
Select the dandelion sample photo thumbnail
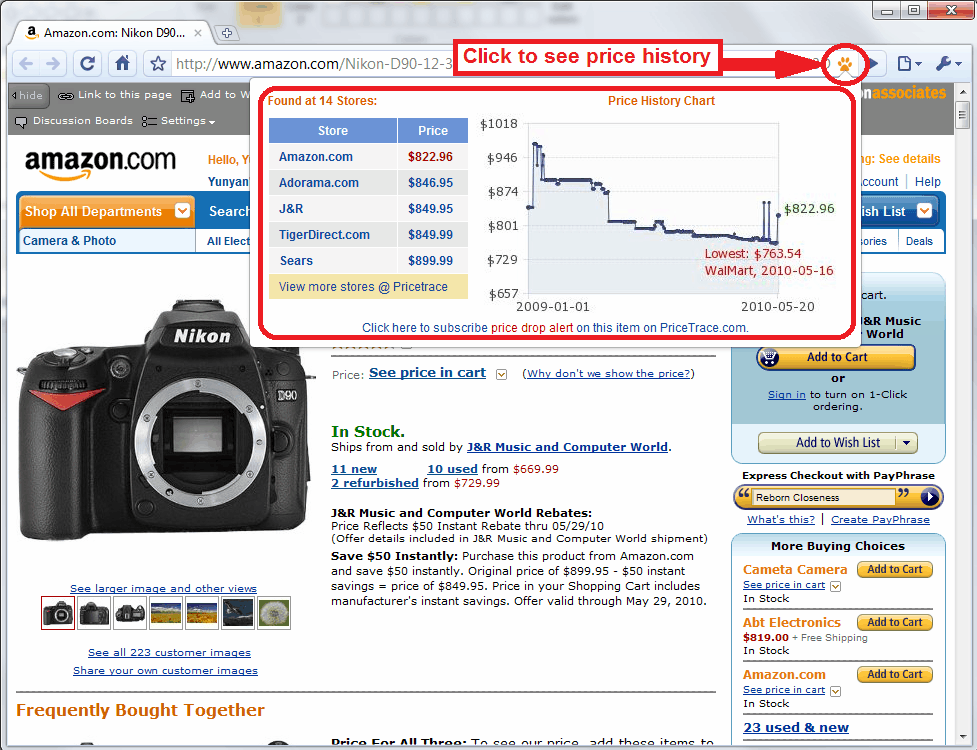coord(274,613)
